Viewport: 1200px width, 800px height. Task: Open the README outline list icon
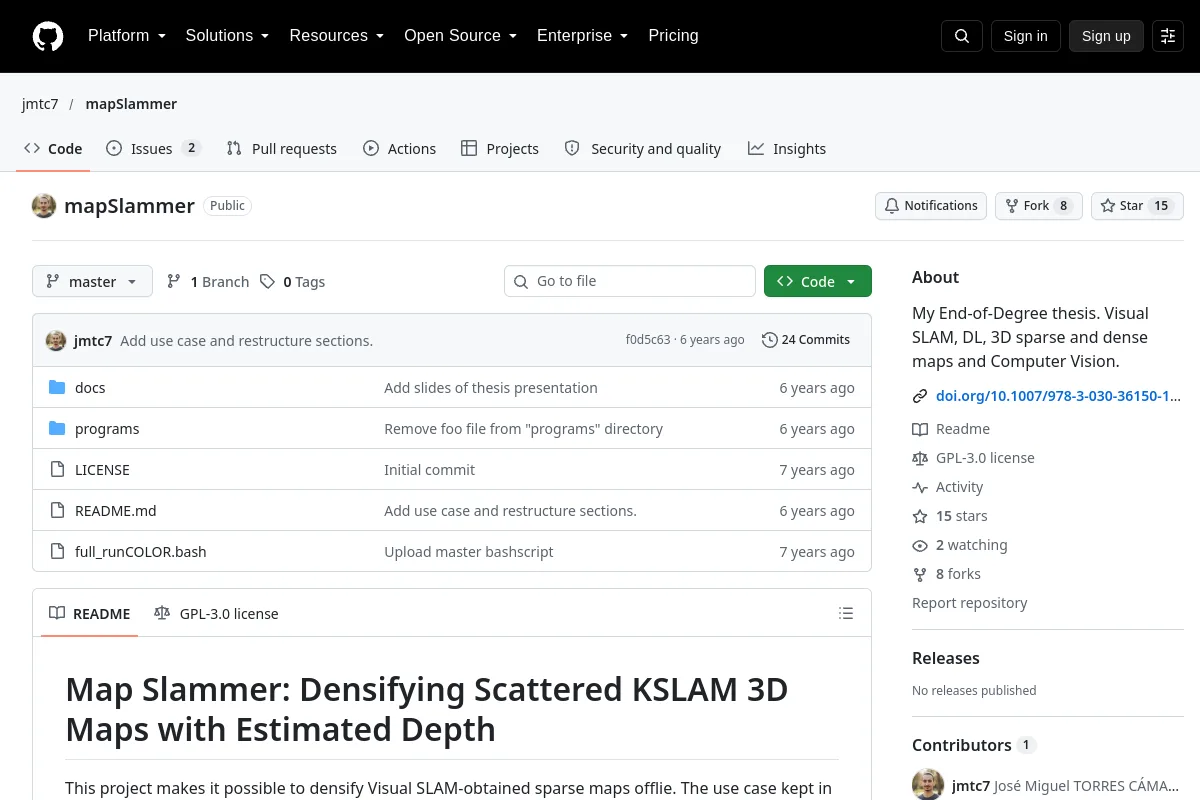tap(846, 613)
